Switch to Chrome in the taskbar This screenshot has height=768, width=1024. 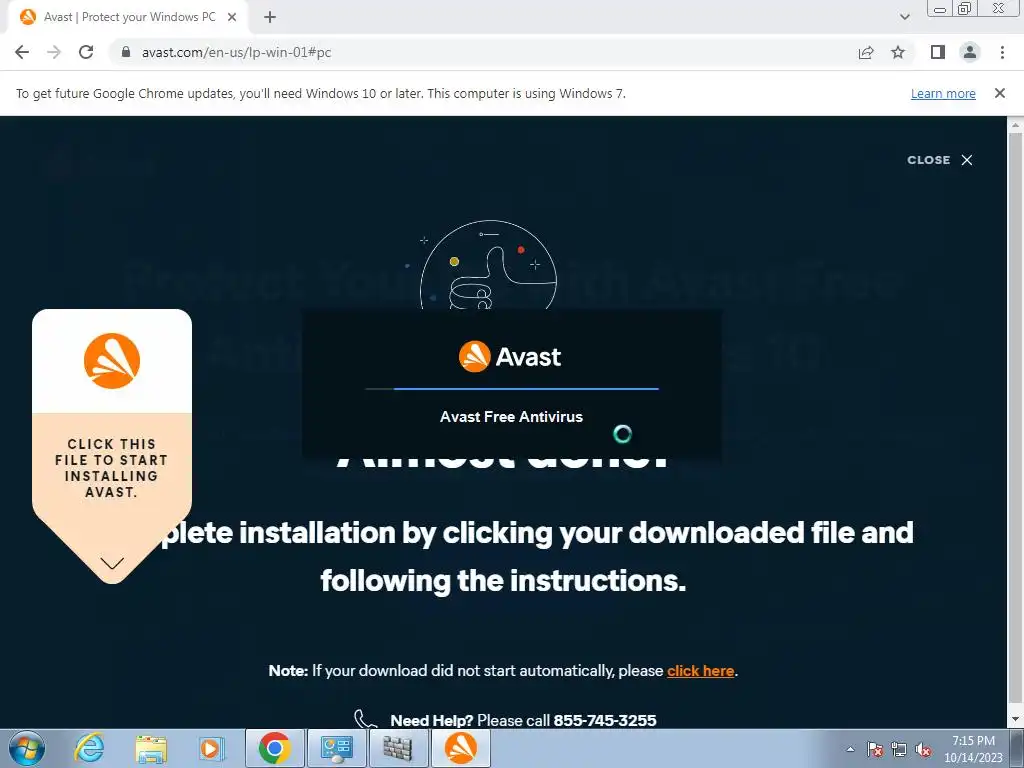coord(274,748)
